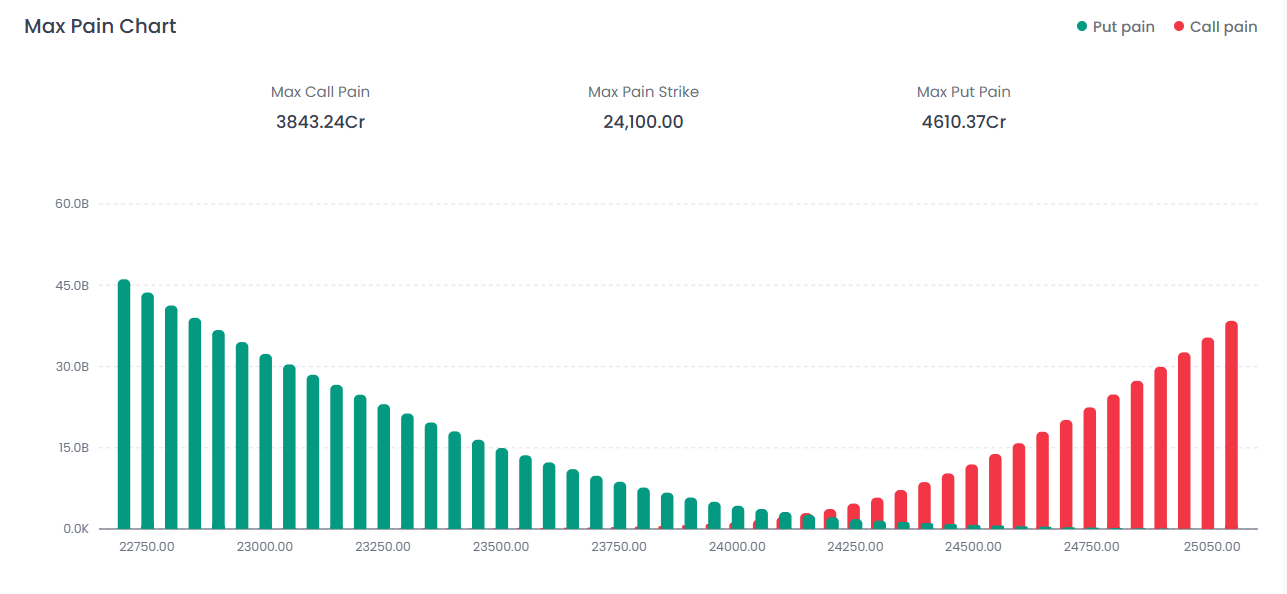Viewport: 1287px width, 594px height.
Task: Click the red Call pain legend dot
Action: pos(1179,27)
